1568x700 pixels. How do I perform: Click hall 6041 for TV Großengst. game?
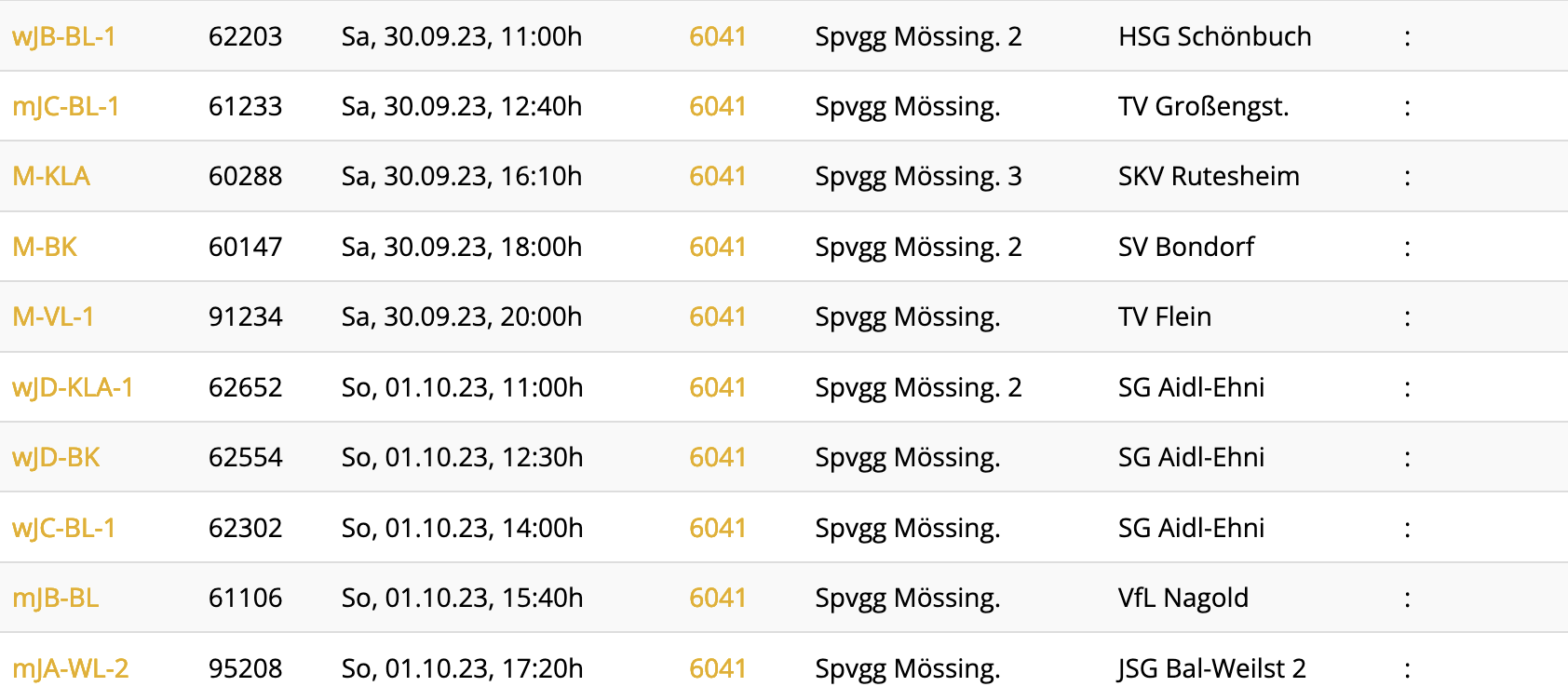[718, 107]
